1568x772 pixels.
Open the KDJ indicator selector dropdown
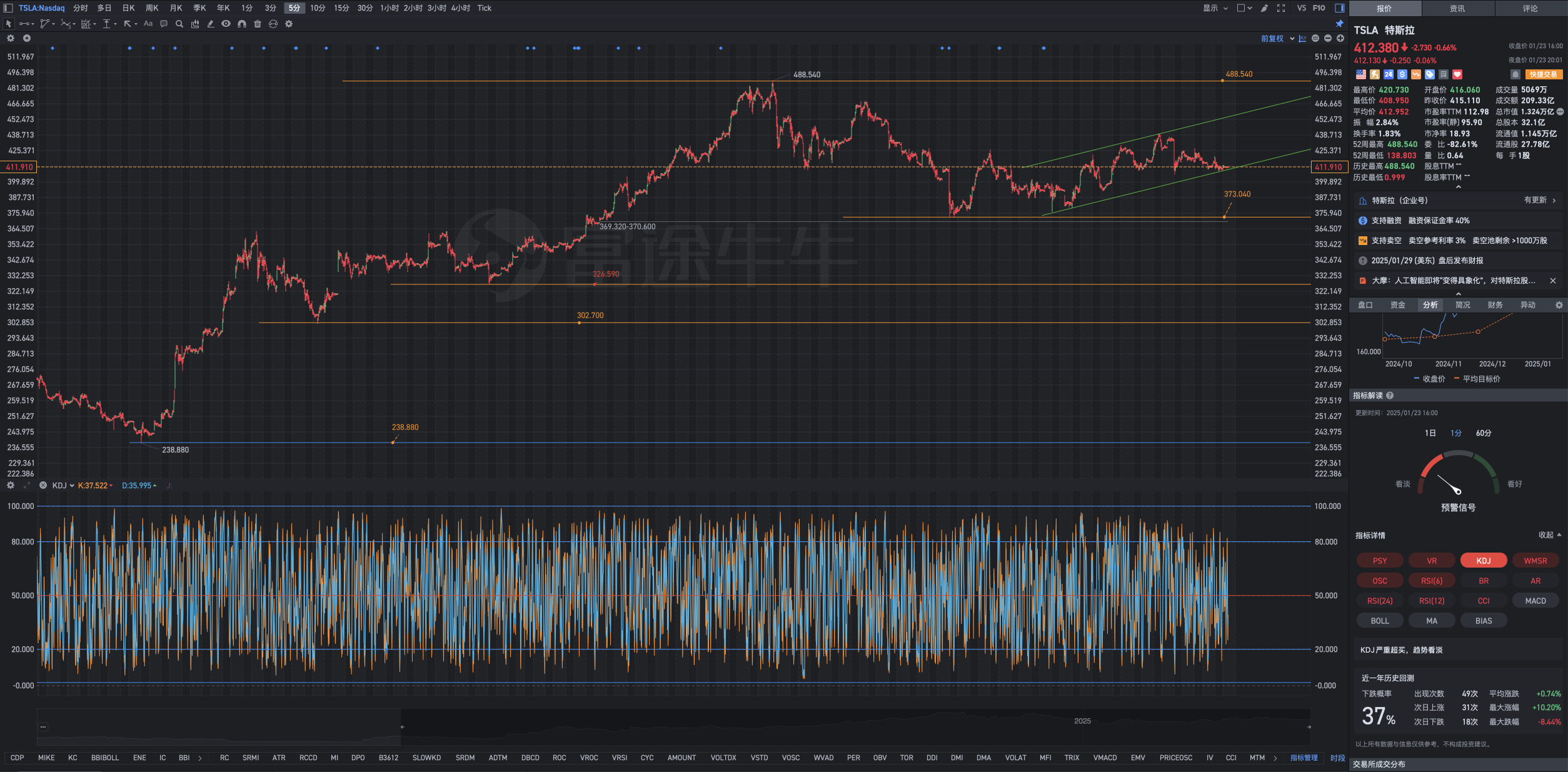[63, 486]
